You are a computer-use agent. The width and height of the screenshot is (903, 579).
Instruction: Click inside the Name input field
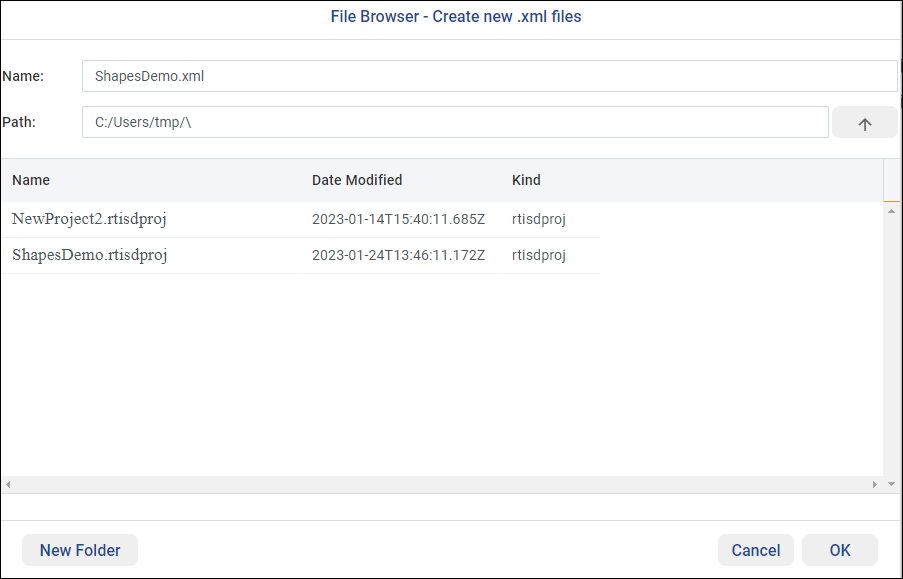coord(400,75)
